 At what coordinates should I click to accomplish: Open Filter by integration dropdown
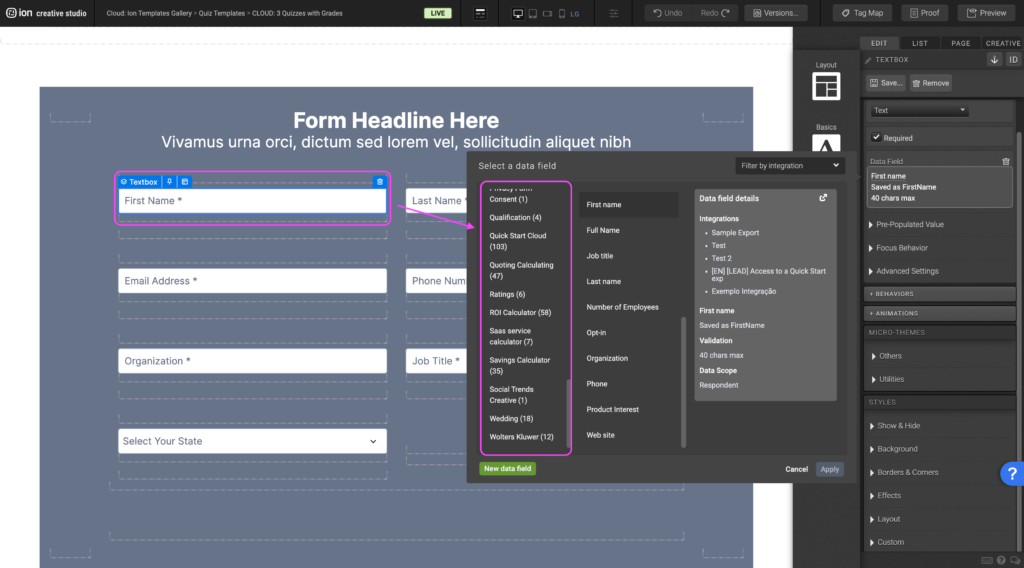789,166
